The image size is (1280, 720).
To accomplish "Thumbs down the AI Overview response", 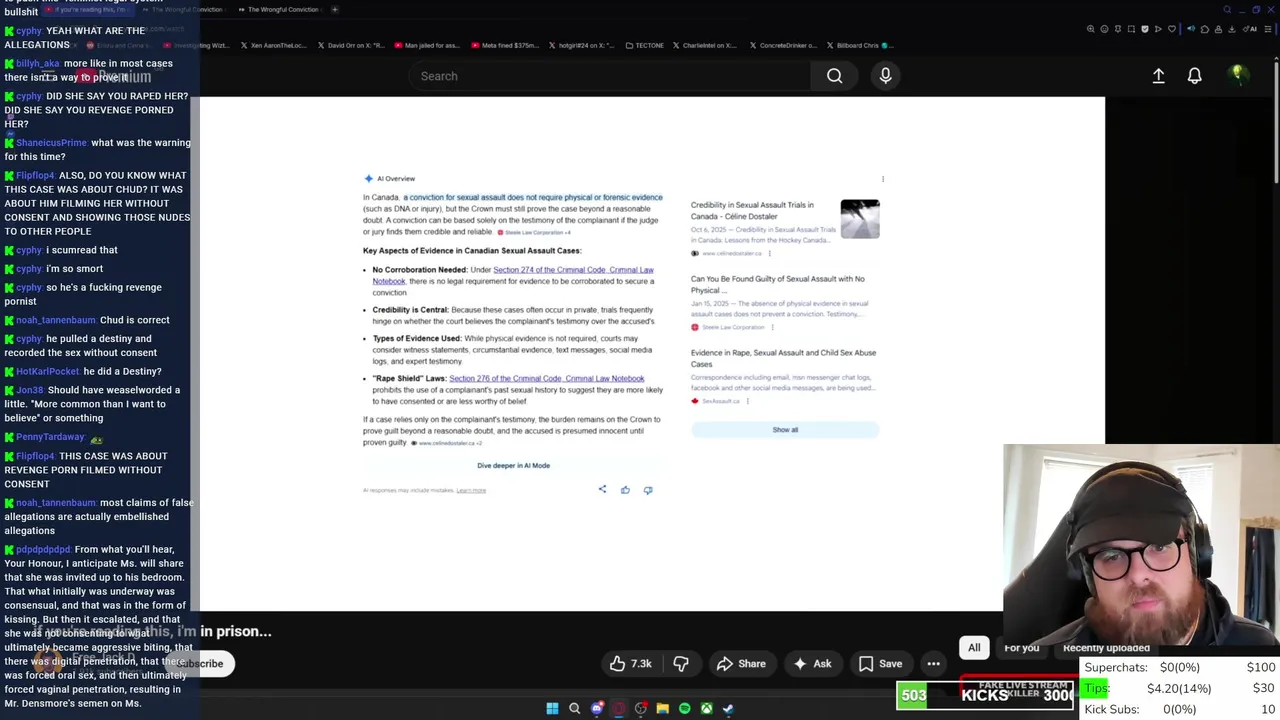I will 648,490.
